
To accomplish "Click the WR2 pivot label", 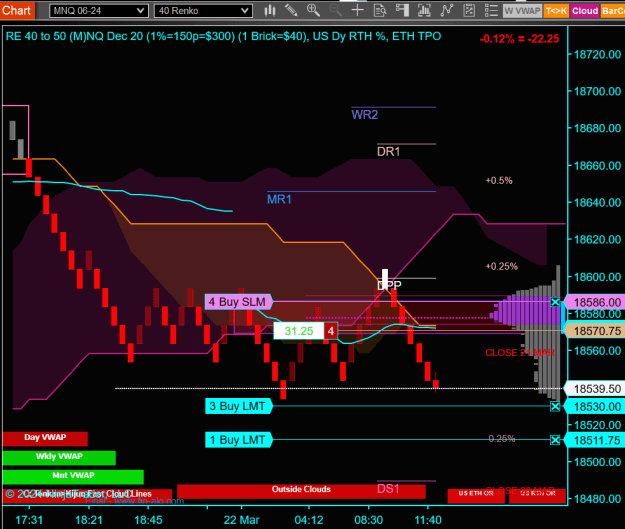I will coord(364,115).
